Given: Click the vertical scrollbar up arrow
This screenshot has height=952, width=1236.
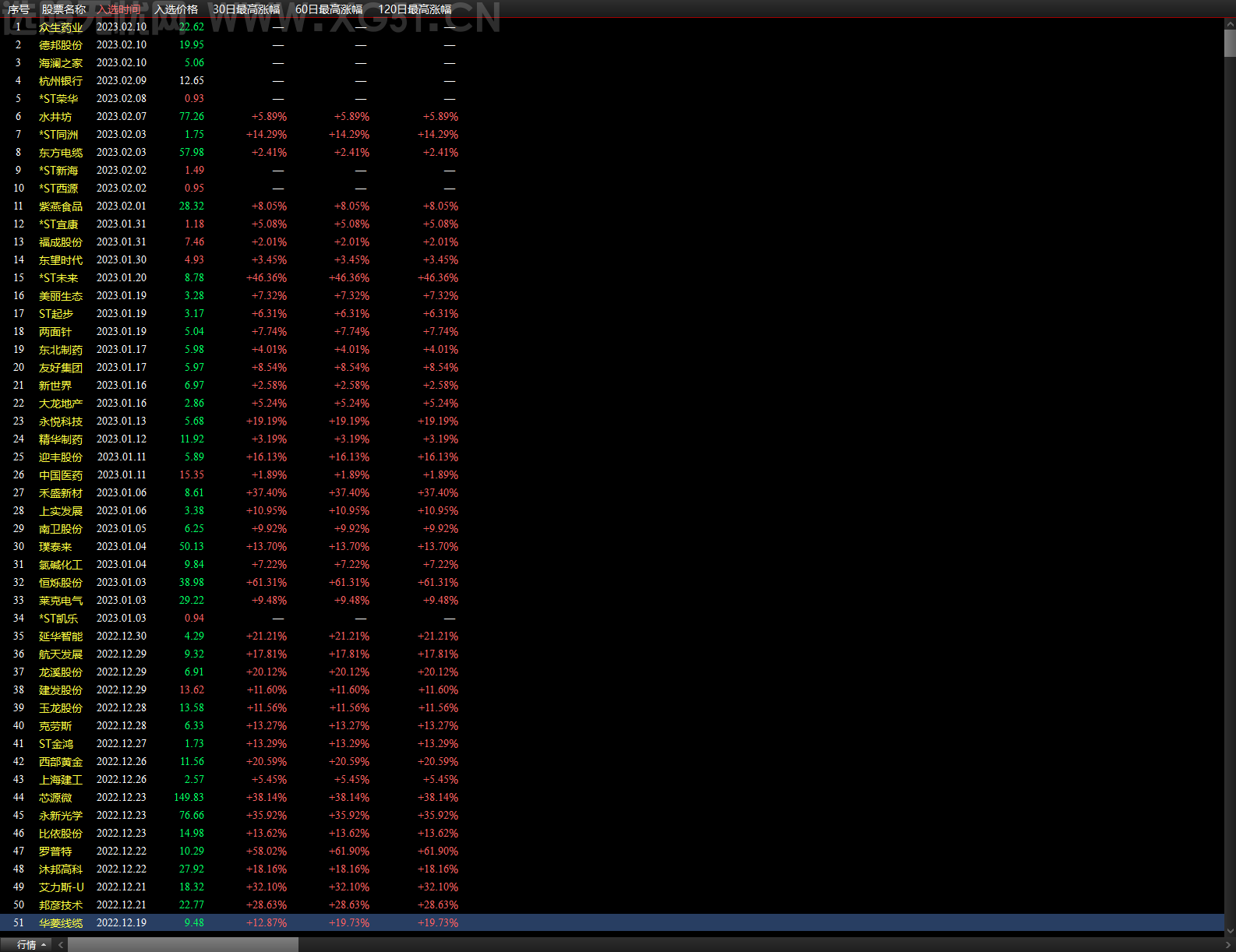Looking at the screenshot, I should point(1230,25).
